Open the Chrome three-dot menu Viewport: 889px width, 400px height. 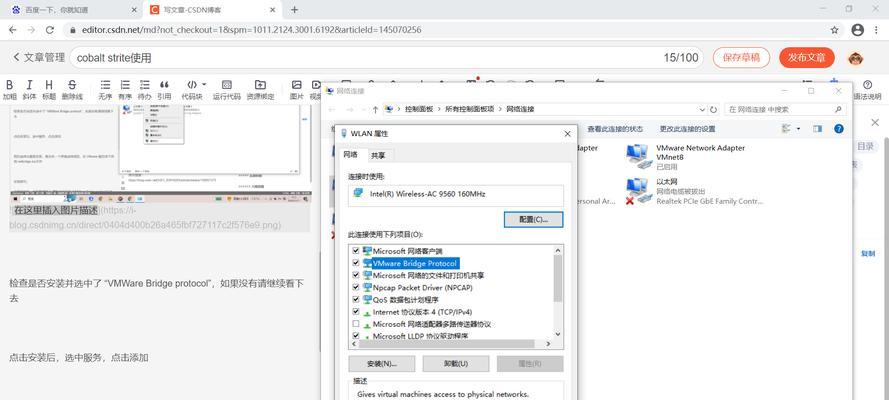point(877,30)
